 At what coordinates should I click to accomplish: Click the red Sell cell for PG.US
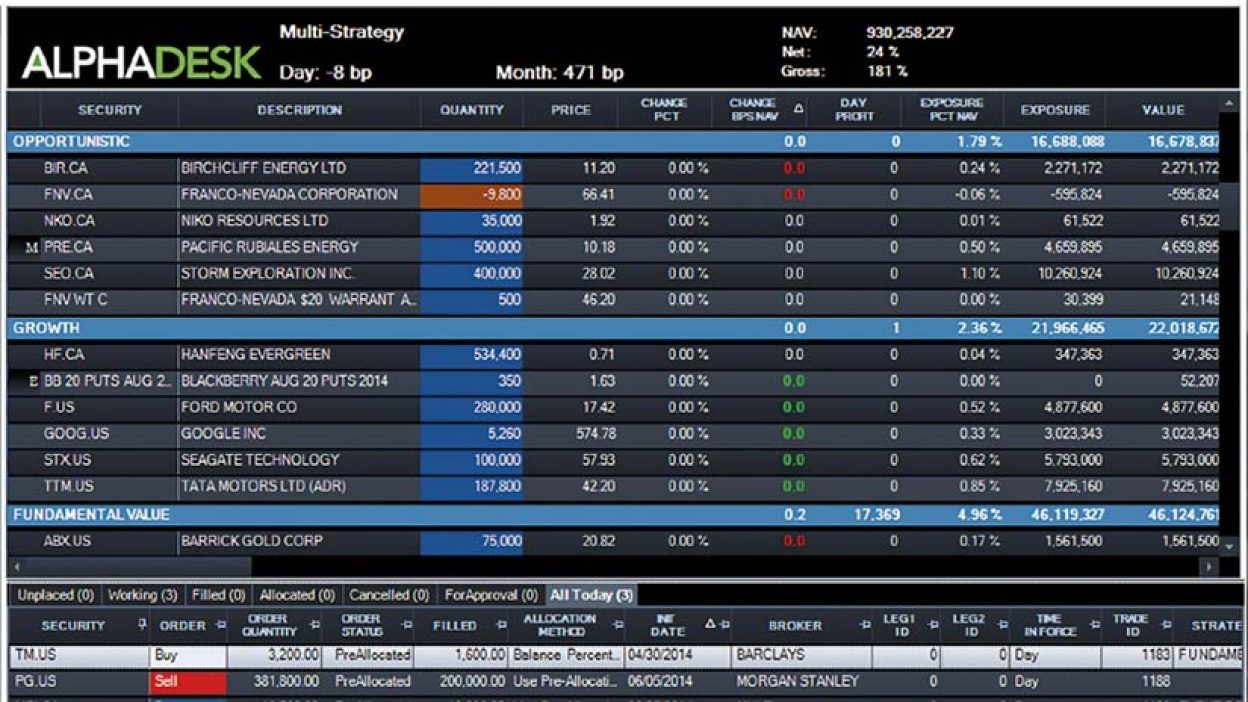coord(188,681)
